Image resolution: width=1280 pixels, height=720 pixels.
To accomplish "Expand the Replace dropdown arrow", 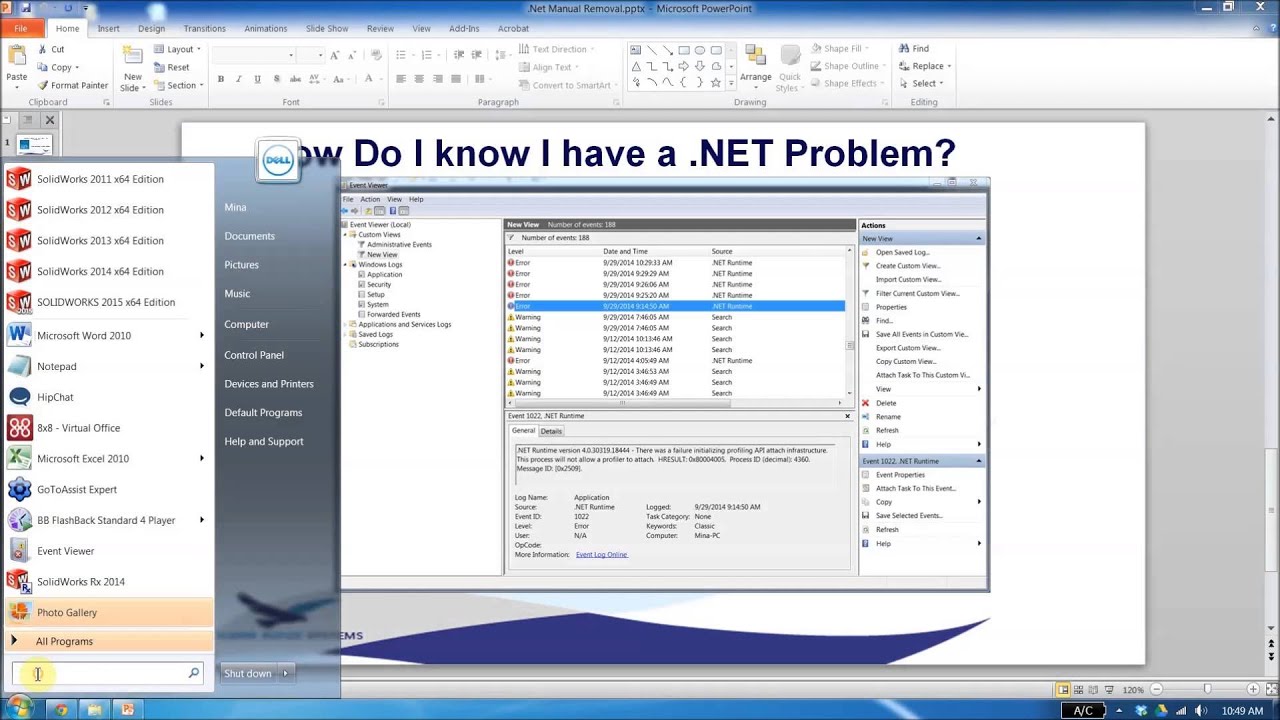I will [x=949, y=66].
